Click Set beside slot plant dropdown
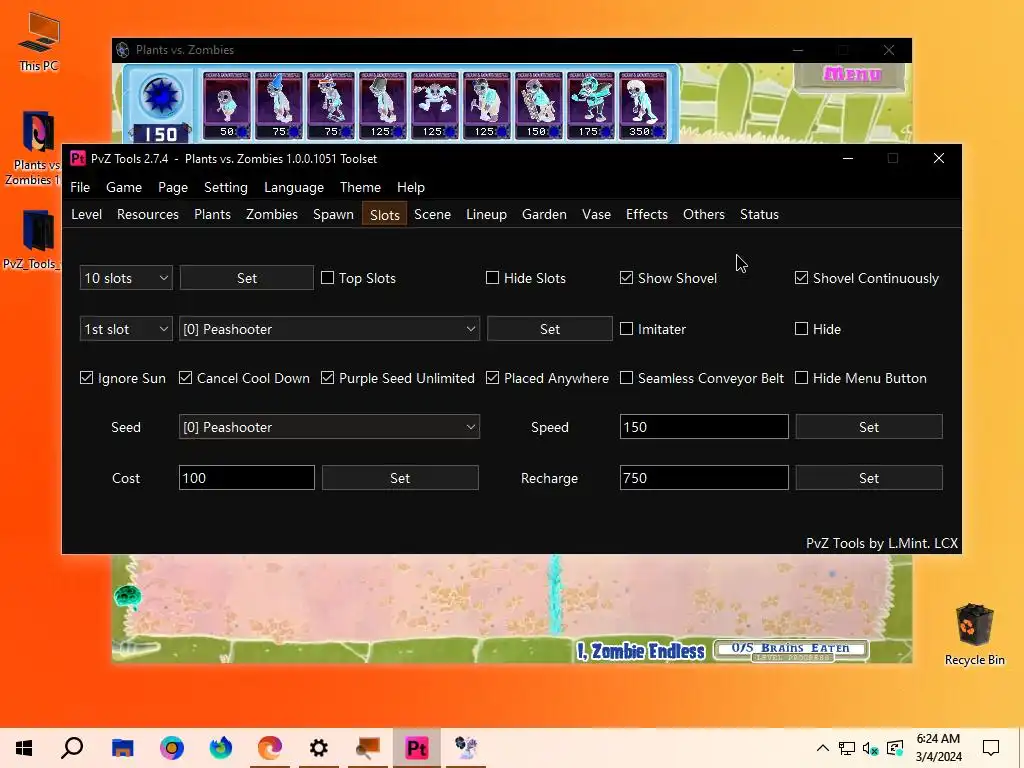Viewport: 1024px width, 768px height. pos(550,328)
